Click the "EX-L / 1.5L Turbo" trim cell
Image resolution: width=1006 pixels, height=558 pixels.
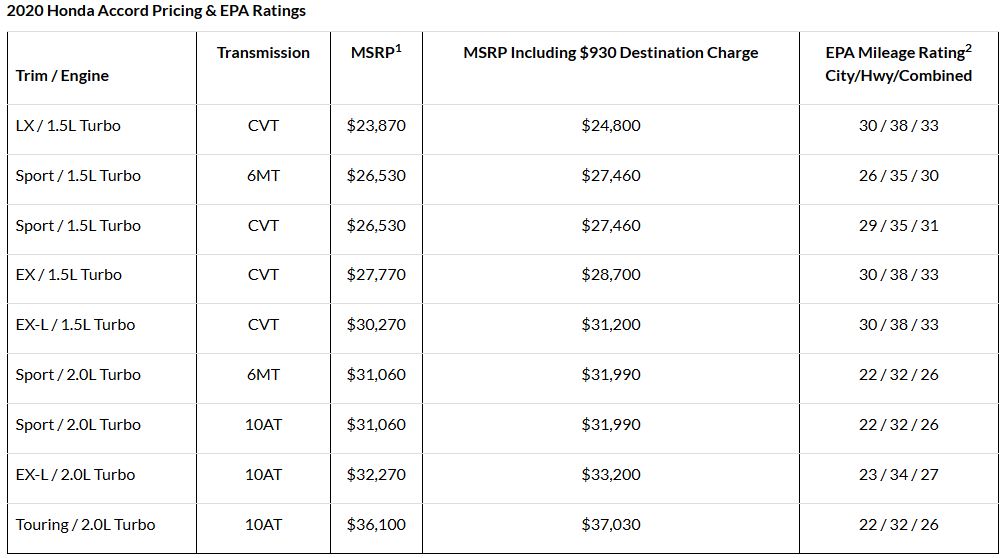75,325
